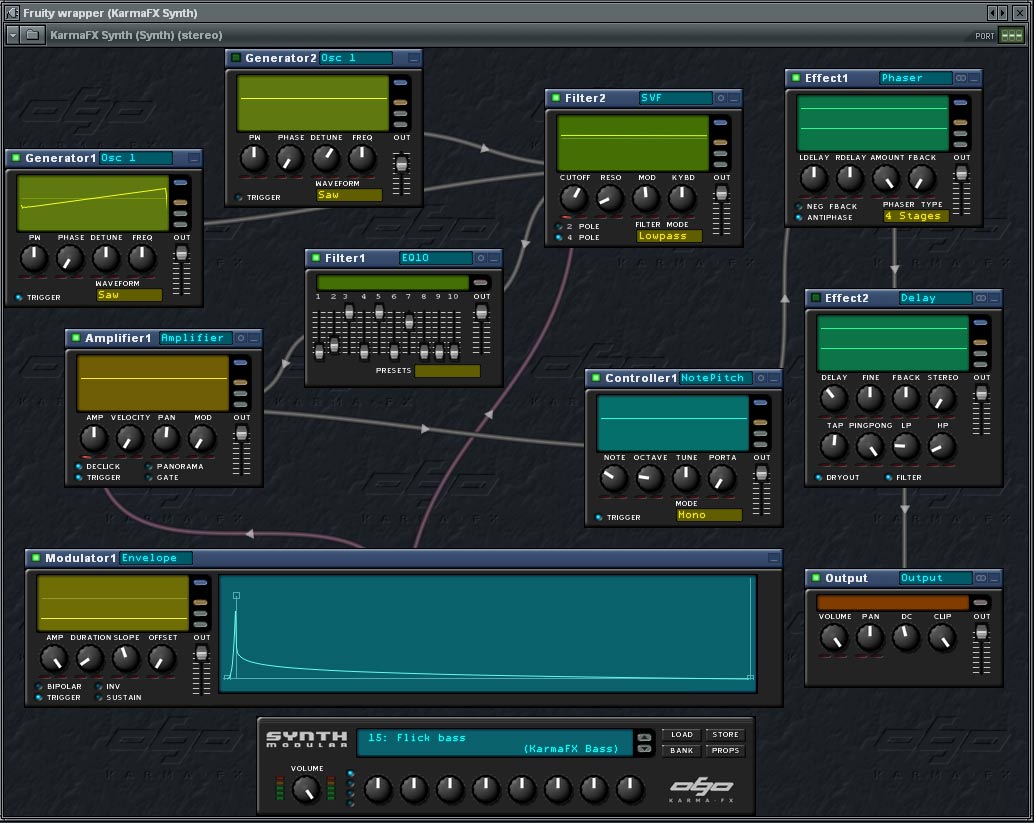
Task: Toggle Effect1 module power LED
Action: (796, 78)
